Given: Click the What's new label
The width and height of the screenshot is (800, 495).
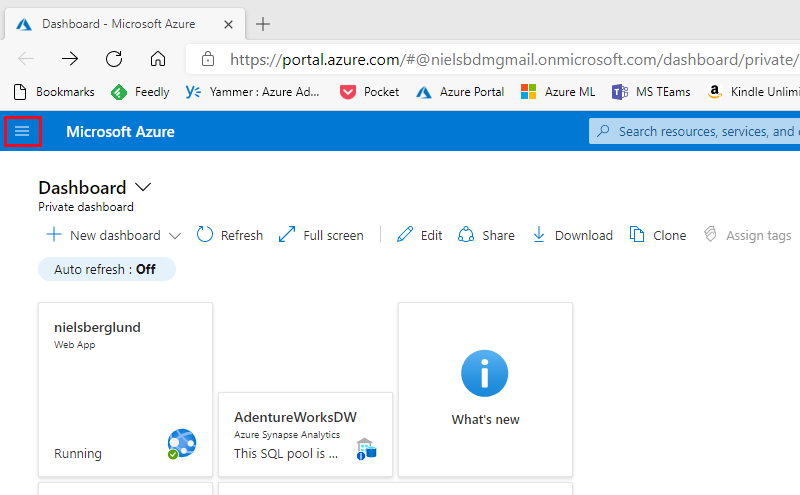Looking at the screenshot, I should (x=485, y=419).
